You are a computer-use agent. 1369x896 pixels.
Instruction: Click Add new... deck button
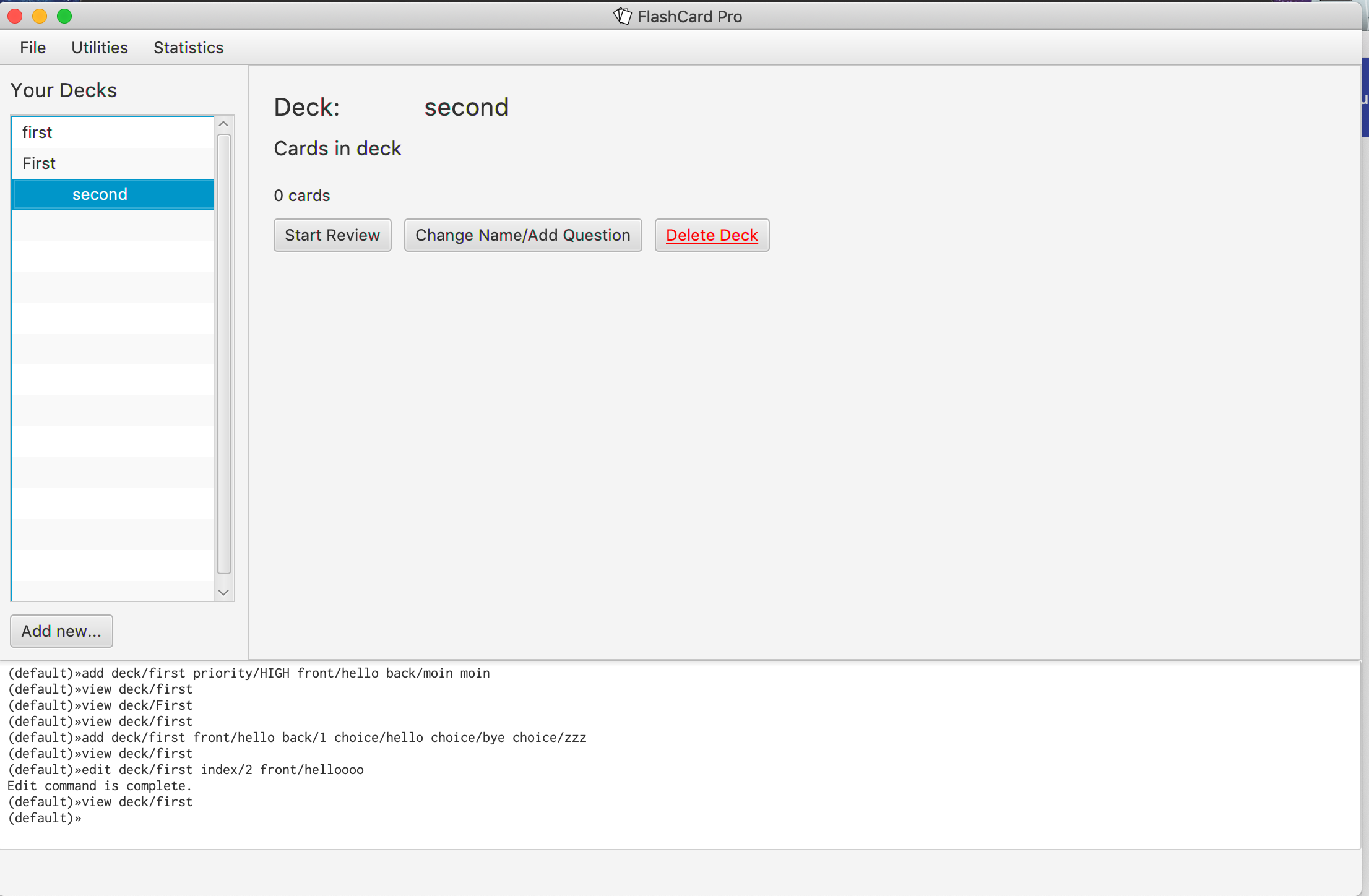(61, 631)
